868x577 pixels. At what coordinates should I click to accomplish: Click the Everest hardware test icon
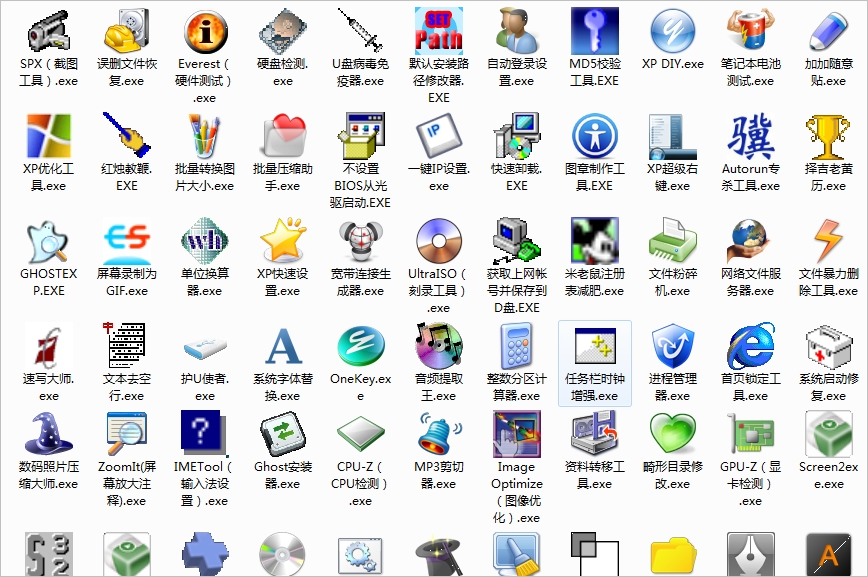point(205,31)
